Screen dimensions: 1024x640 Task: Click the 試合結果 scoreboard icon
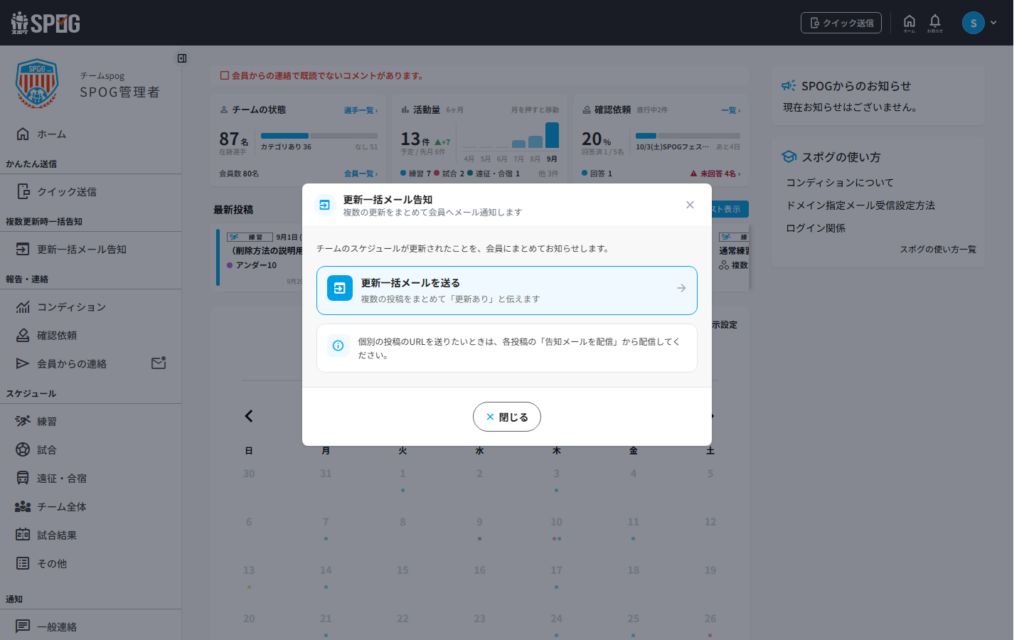pos(23,535)
